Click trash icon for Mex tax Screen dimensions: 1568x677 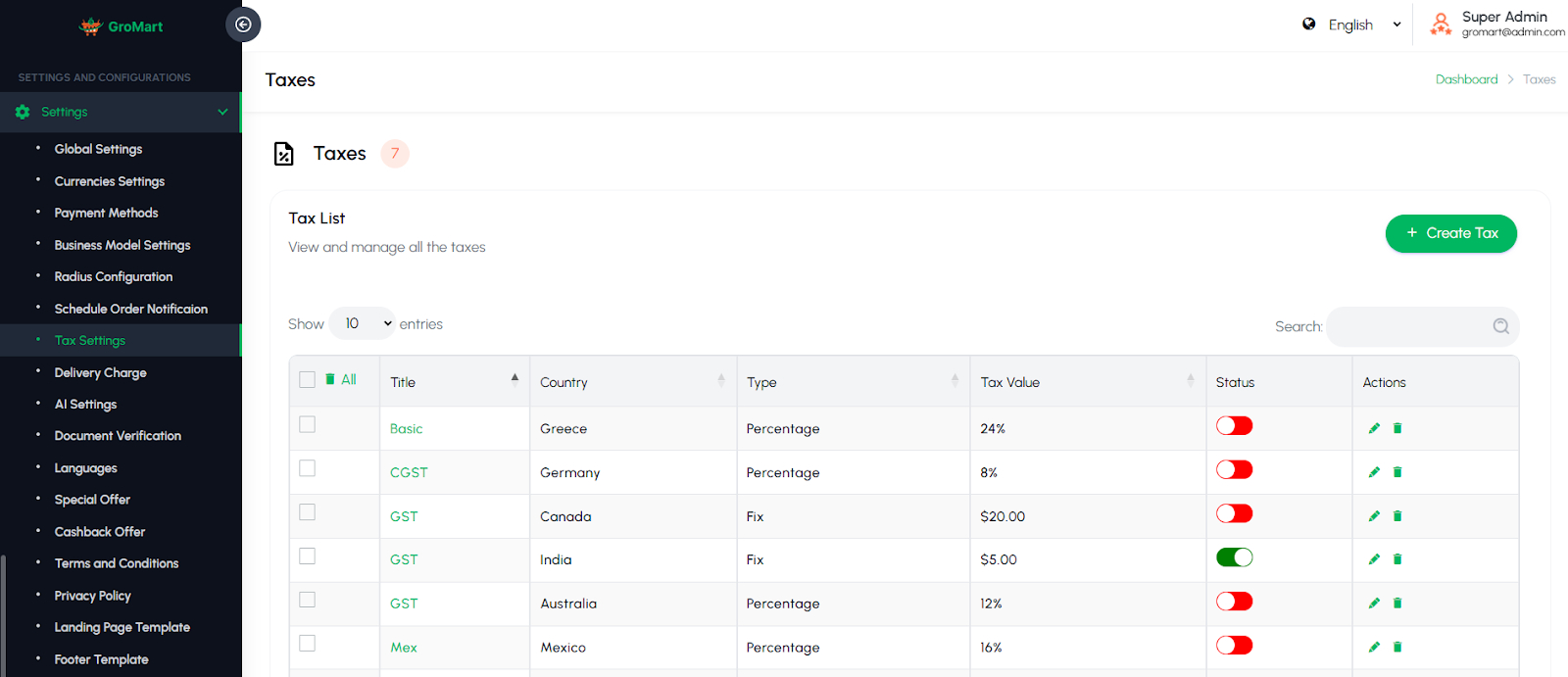1397,647
